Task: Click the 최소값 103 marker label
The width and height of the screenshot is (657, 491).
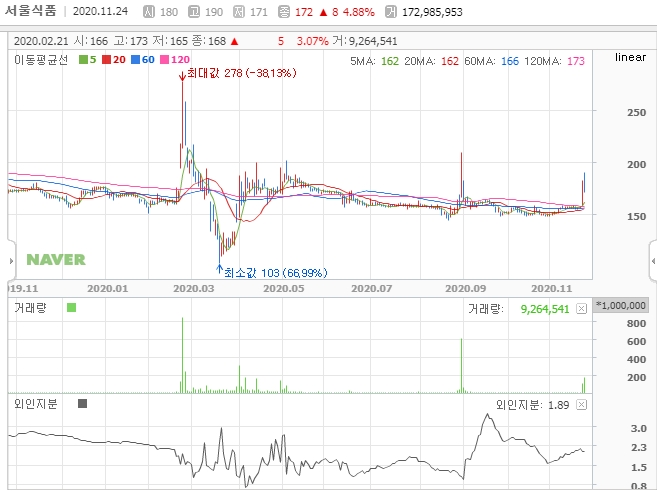Action: point(276,273)
